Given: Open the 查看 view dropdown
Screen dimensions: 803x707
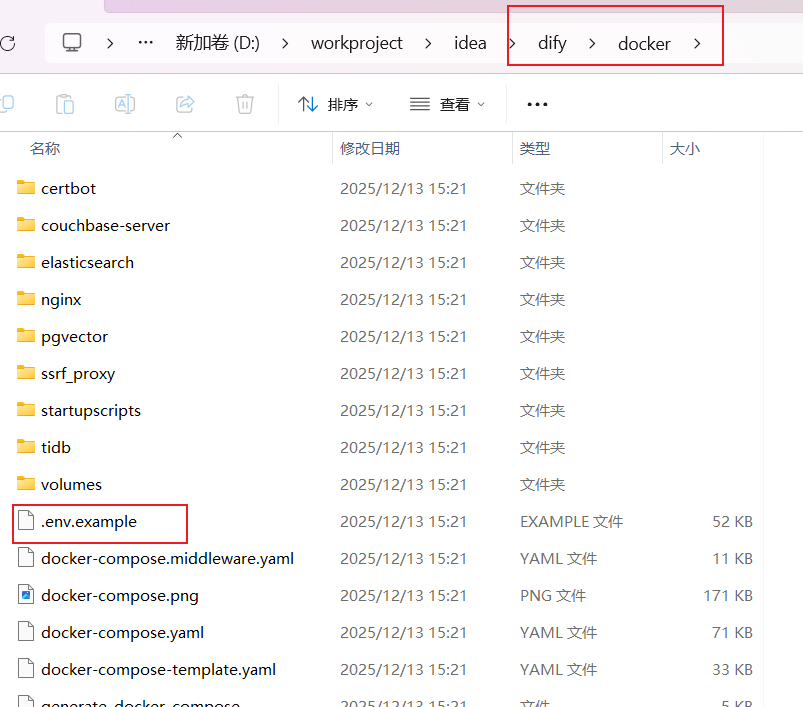Looking at the screenshot, I should click(x=447, y=104).
